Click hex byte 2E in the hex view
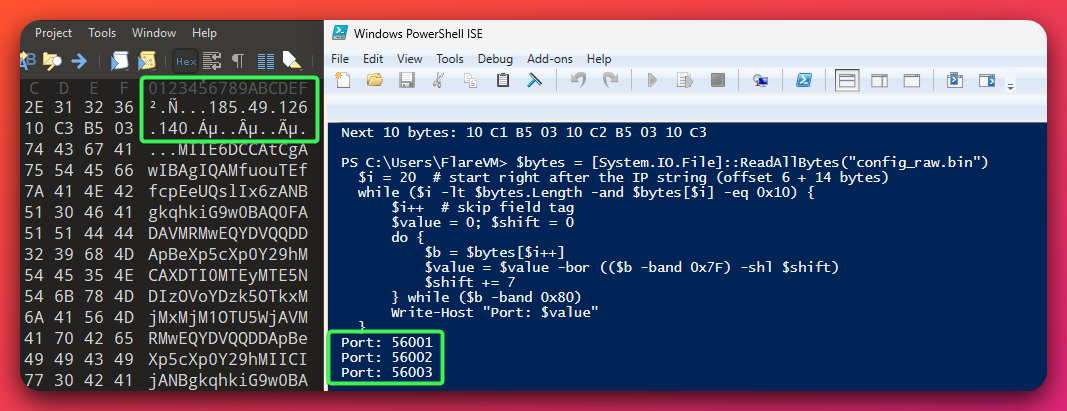 [33, 108]
